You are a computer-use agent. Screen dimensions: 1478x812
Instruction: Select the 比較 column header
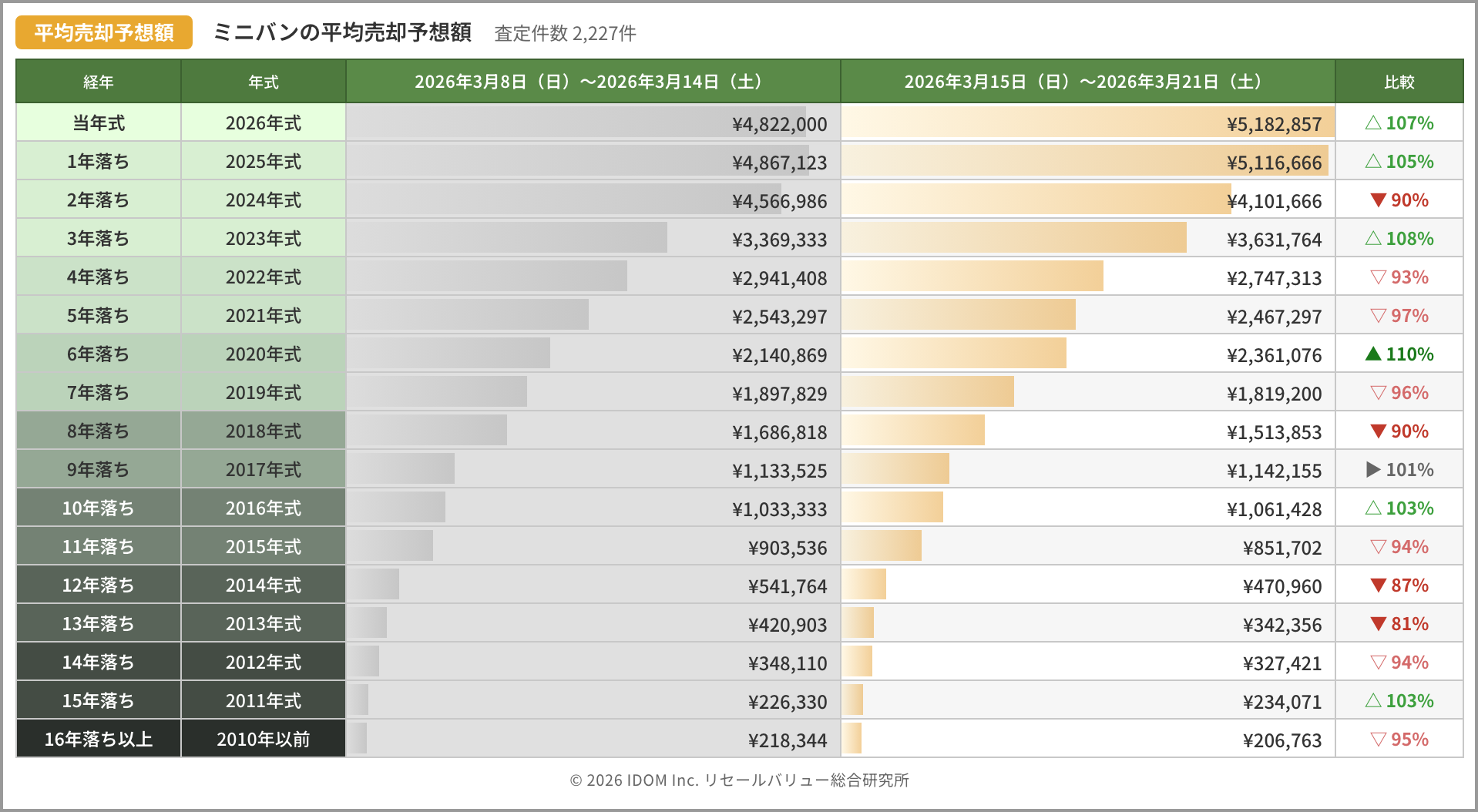pyautogui.click(x=1399, y=82)
